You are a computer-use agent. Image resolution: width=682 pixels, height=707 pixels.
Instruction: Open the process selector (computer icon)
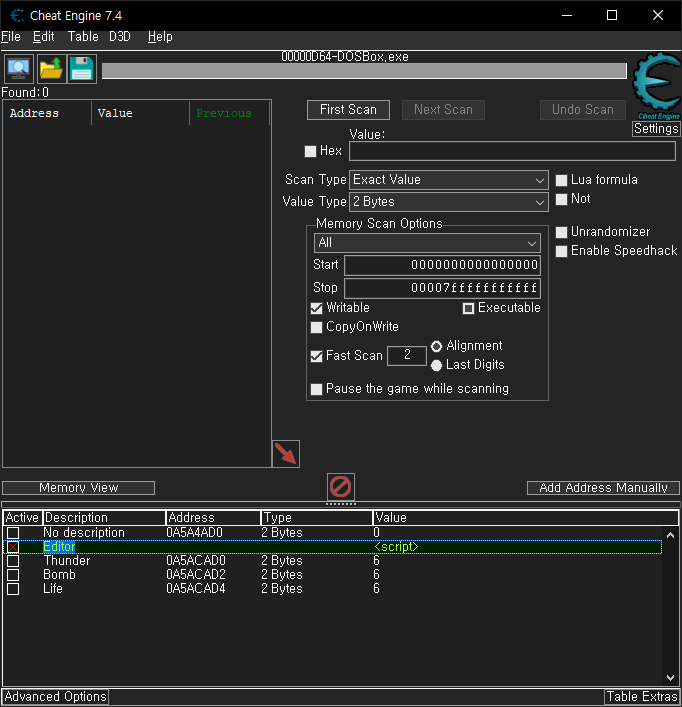(18, 69)
